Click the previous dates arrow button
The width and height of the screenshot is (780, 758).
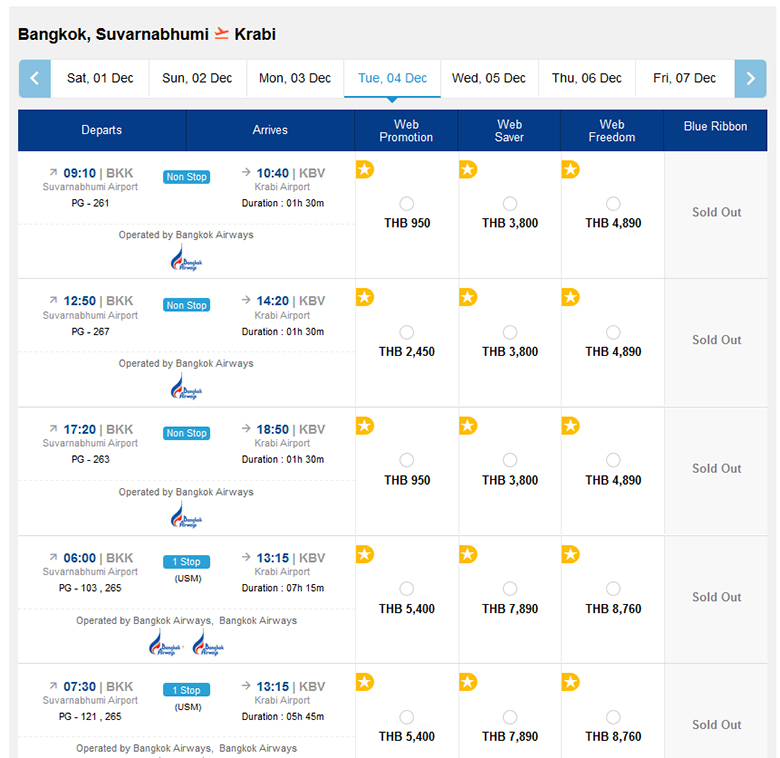[34, 78]
